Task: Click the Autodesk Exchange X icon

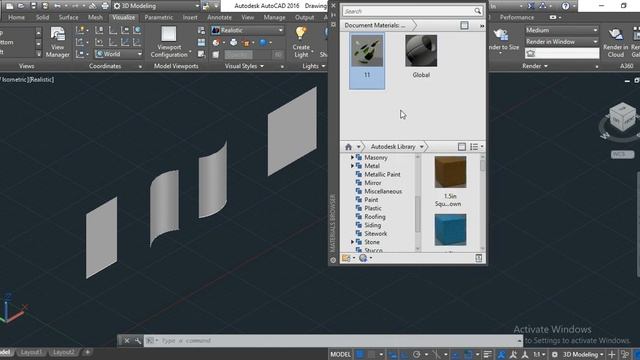Action: tap(531, 6)
